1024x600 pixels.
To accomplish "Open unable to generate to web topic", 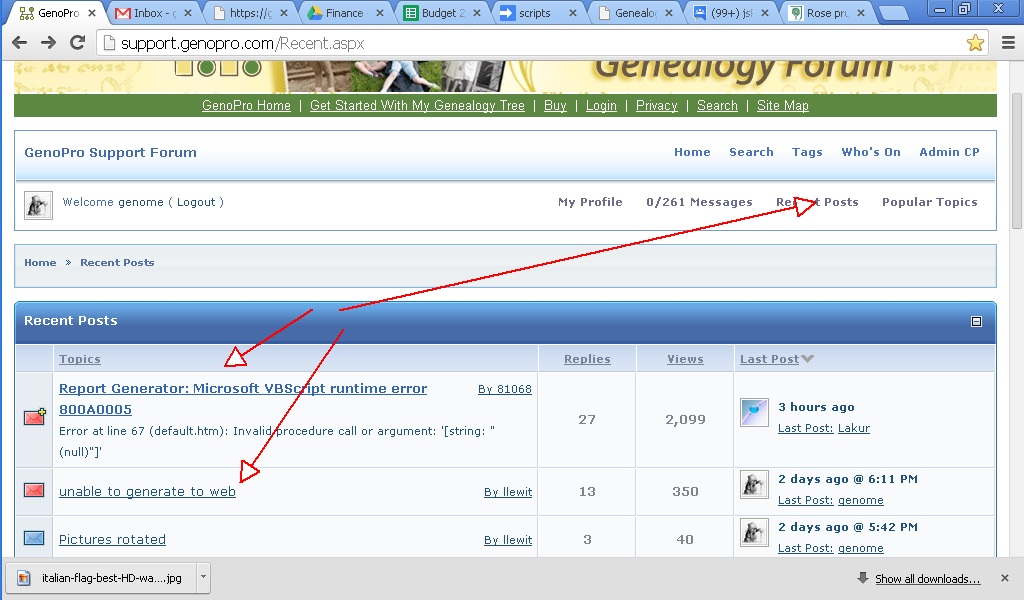I will (147, 491).
